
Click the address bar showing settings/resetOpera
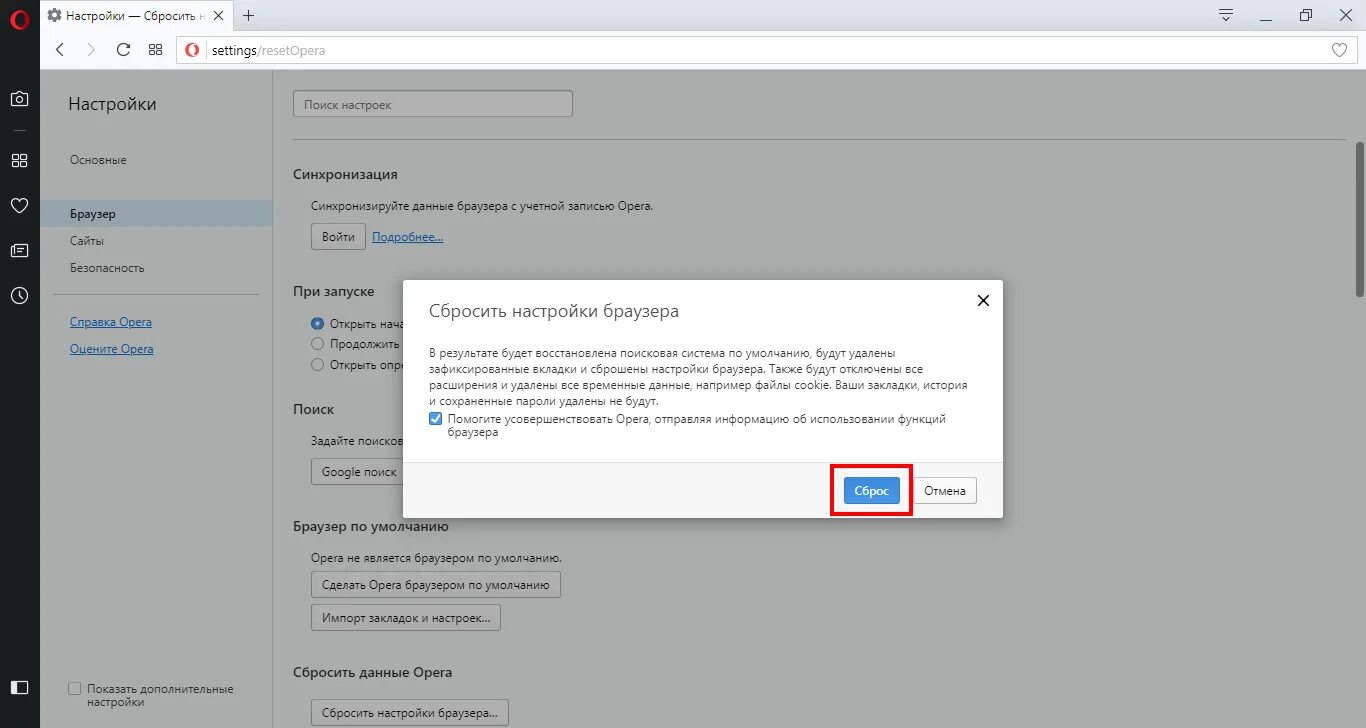pyautogui.click(x=765, y=50)
